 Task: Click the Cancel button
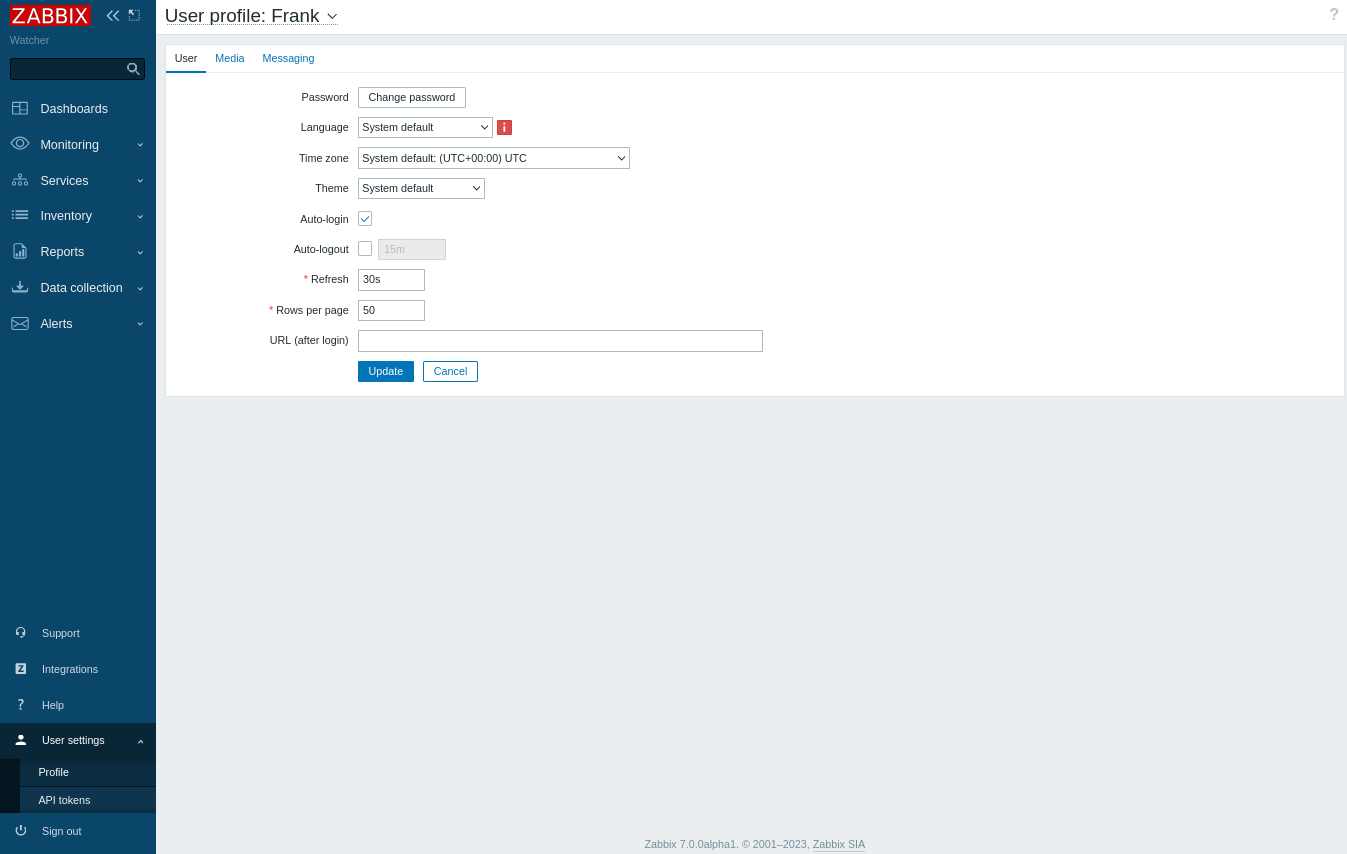[x=450, y=372]
